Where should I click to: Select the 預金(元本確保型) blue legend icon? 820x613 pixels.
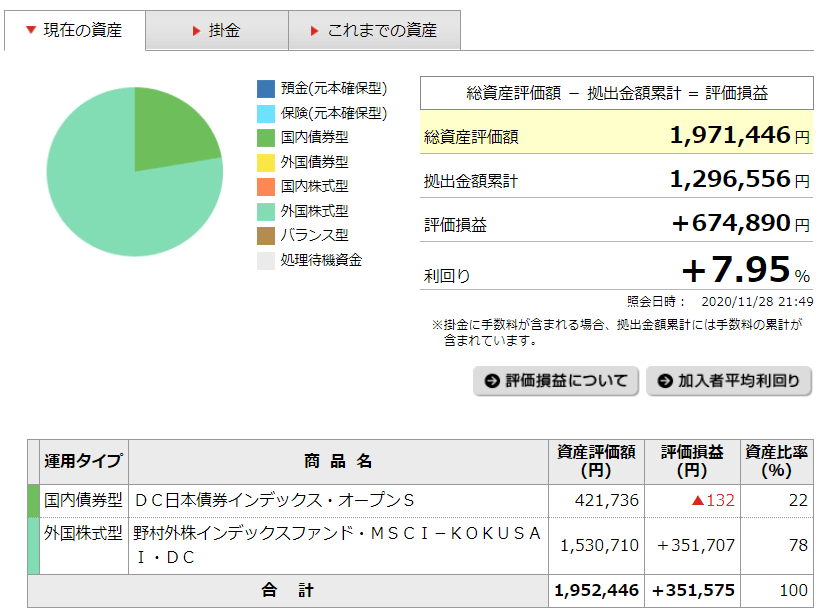(x=264, y=86)
